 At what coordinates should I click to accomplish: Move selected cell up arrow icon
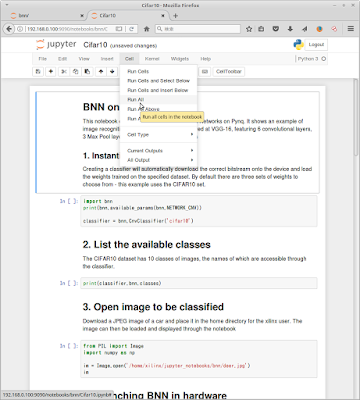(101, 72)
